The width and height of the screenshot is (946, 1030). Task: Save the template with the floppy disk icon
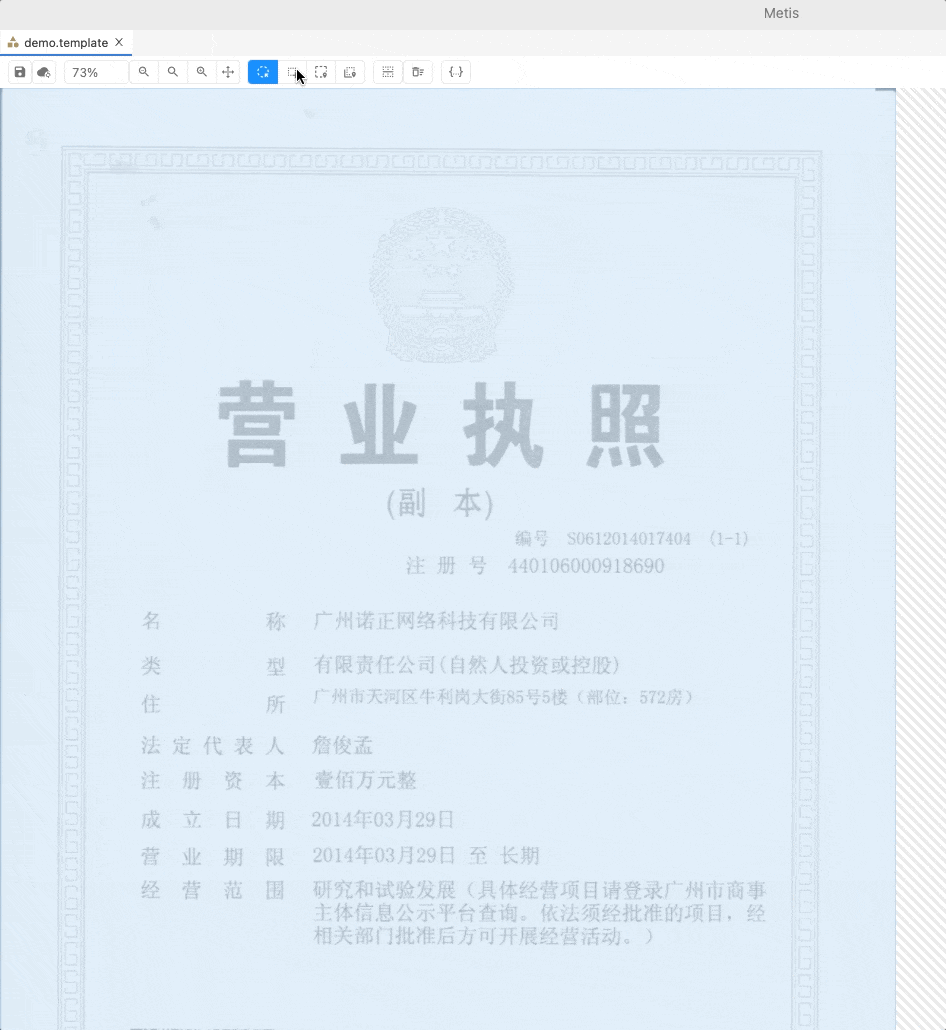coord(20,72)
